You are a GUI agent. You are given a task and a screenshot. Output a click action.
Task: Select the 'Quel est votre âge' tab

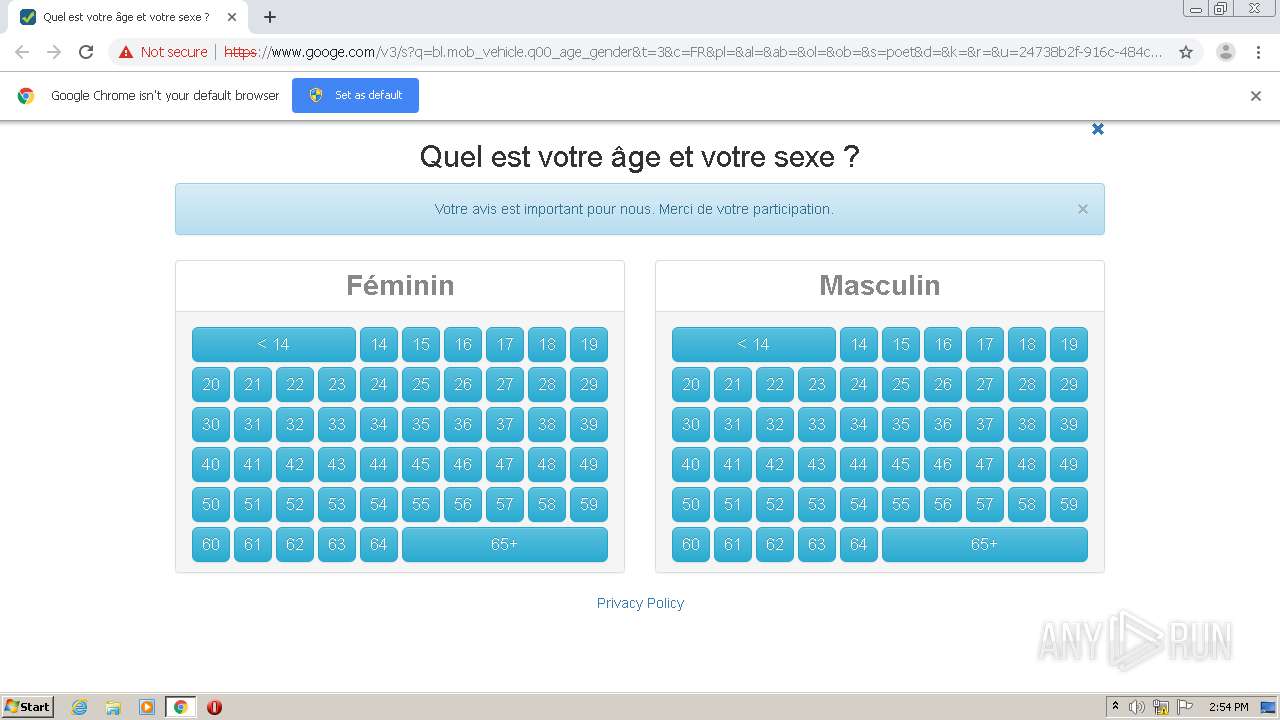125,17
